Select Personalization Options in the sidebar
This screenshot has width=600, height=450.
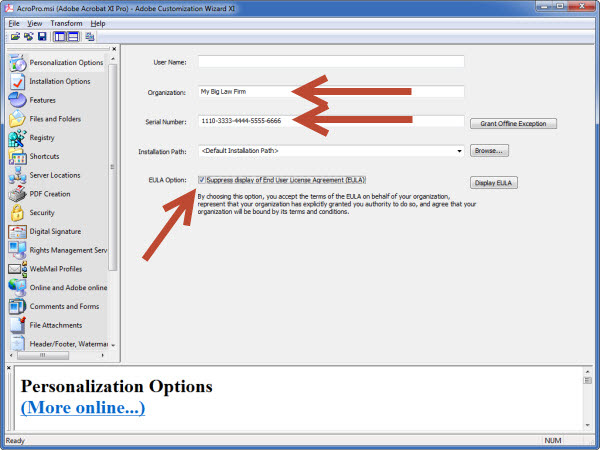(57, 62)
